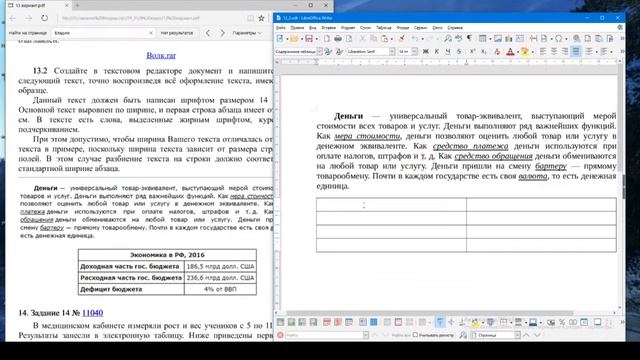Image resolution: width=640 pixels, height=360 pixels.
Task: Copy selection icon in Writer toolbar
Action: [373, 39]
